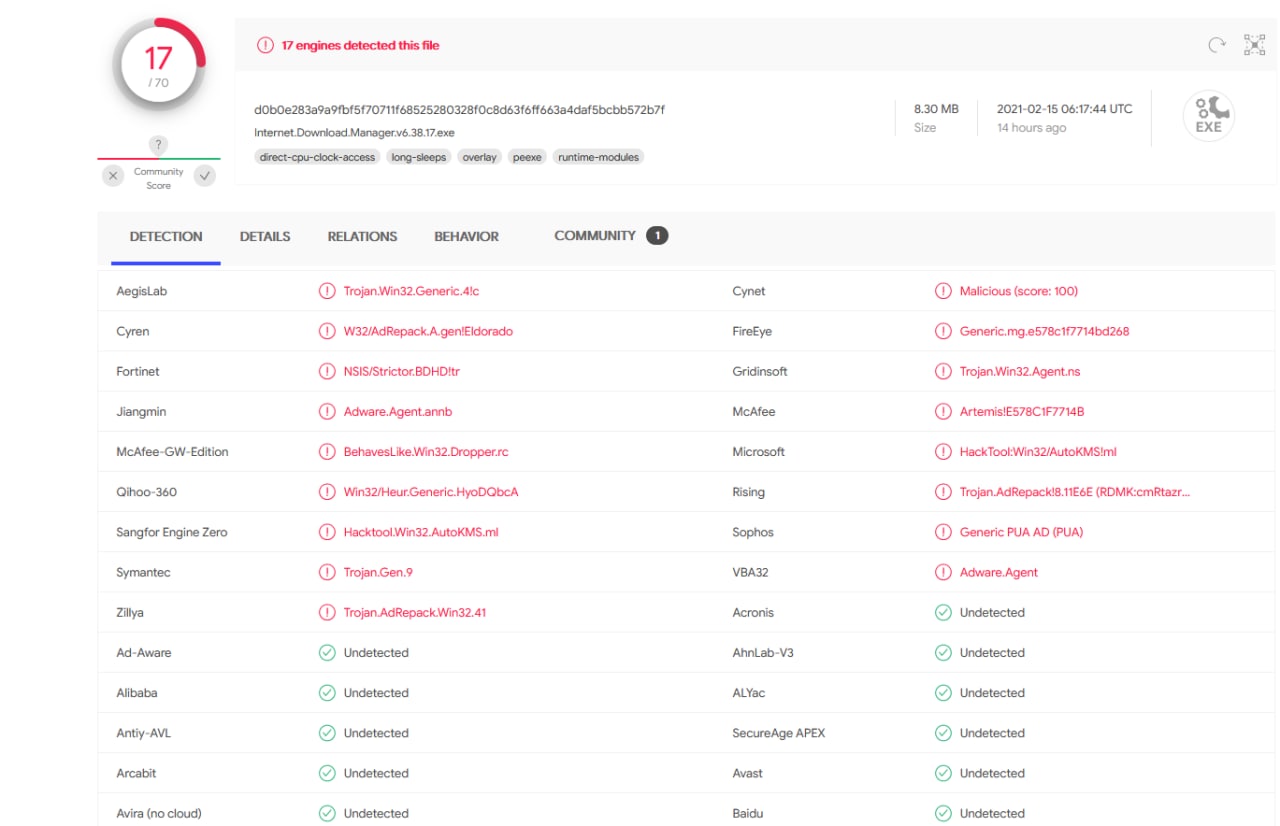Click alert icon for Rising detection
Screen dimensions: 1280x826
[x=943, y=492]
